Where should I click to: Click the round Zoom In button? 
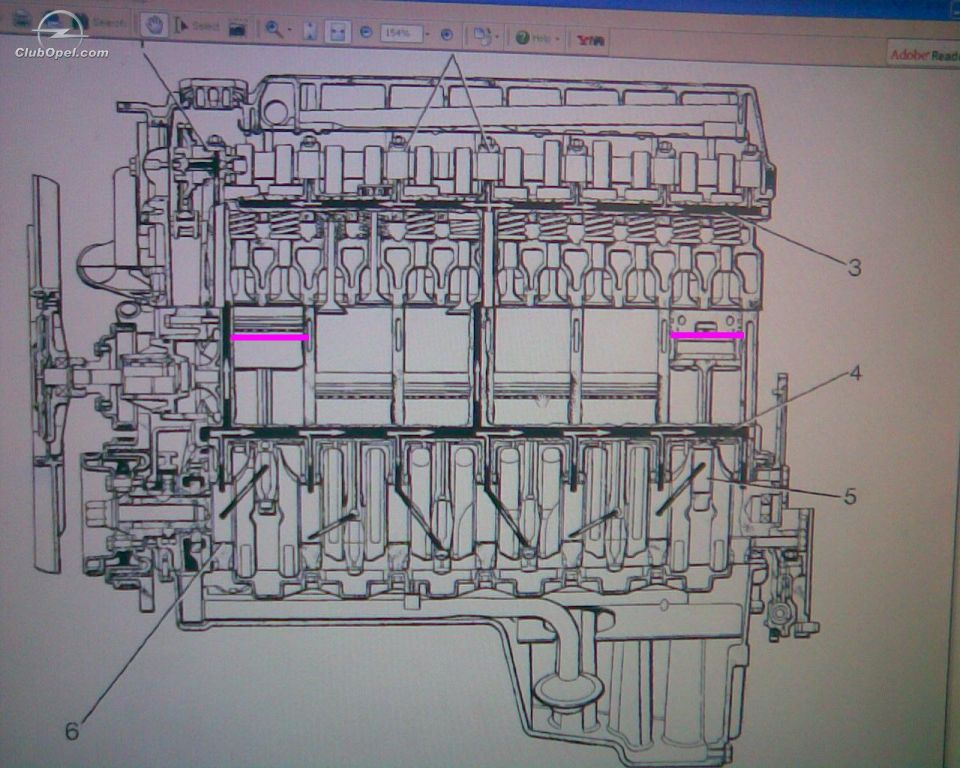447,34
